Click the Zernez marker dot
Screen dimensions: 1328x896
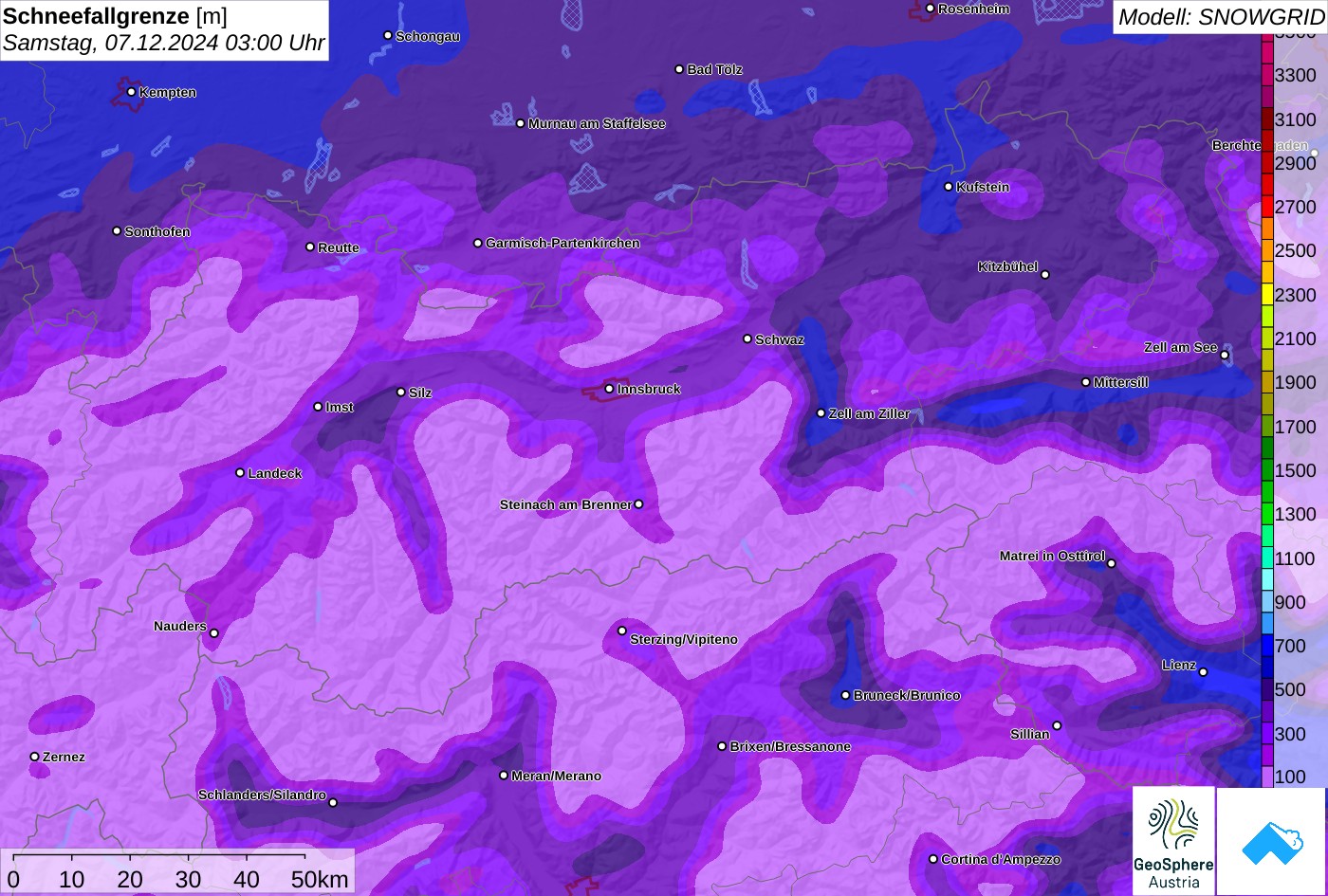pyautogui.click(x=34, y=757)
